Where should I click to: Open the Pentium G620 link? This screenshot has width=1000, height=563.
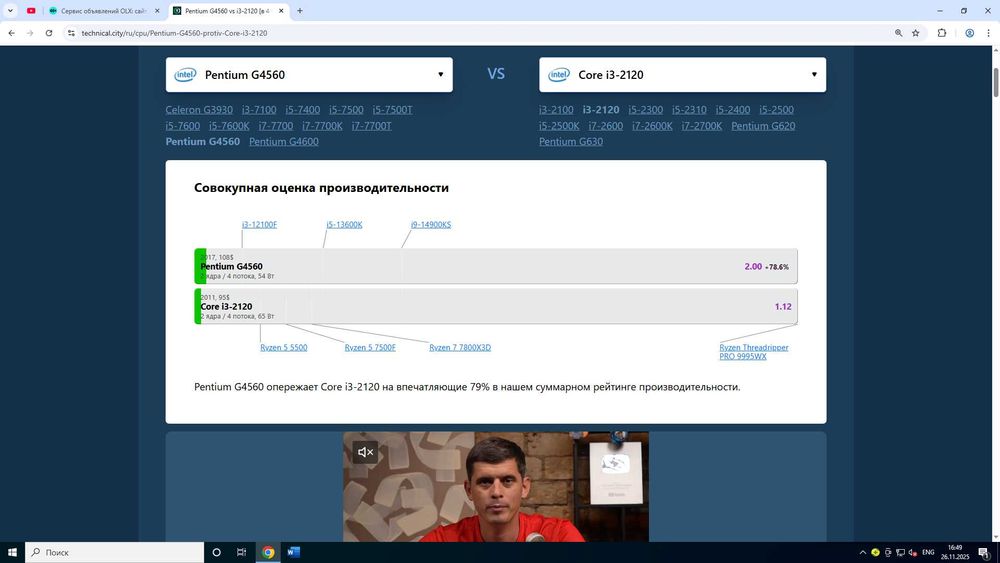point(763,126)
